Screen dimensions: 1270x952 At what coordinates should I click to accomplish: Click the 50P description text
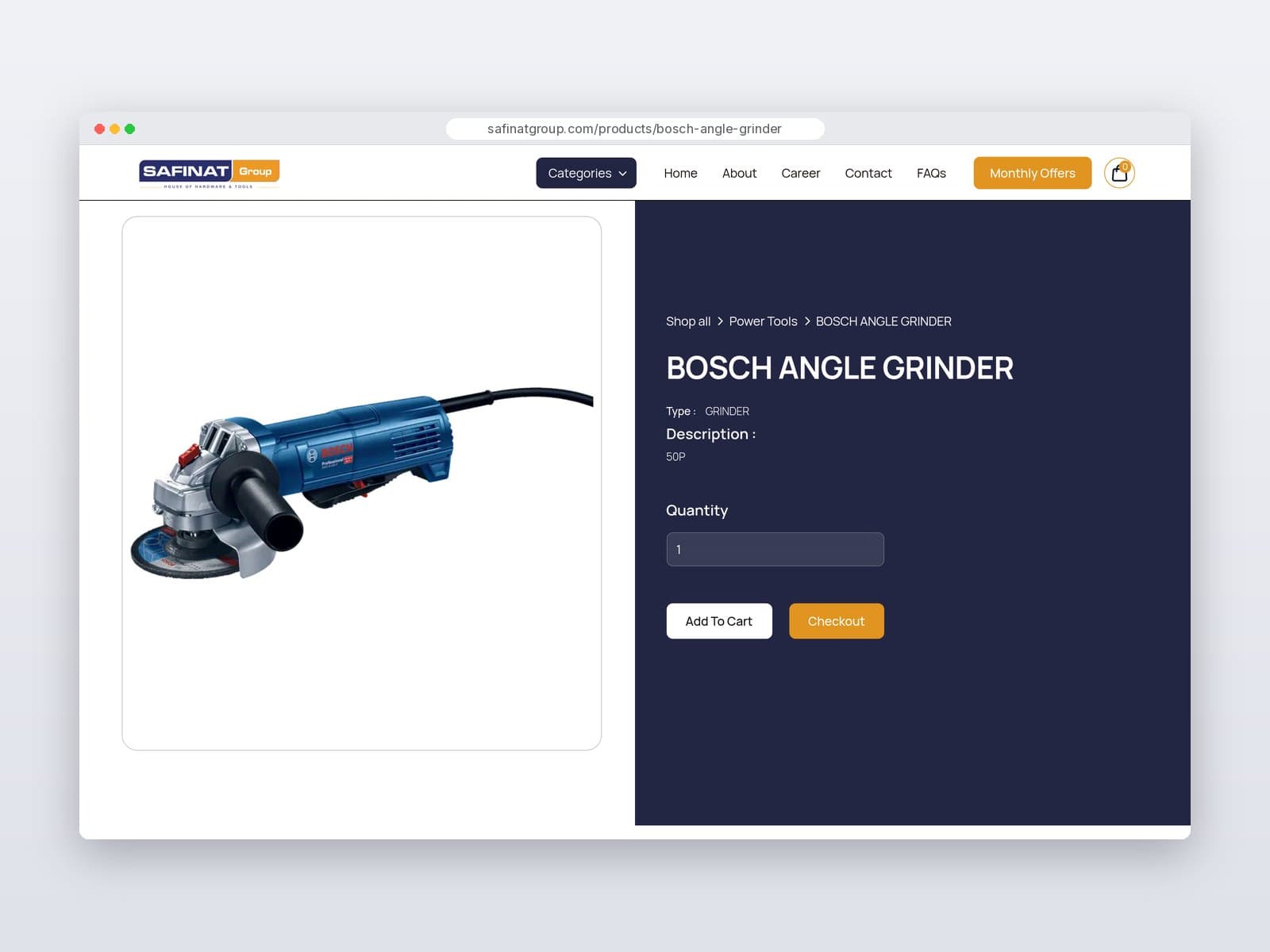pyautogui.click(x=675, y=457)
